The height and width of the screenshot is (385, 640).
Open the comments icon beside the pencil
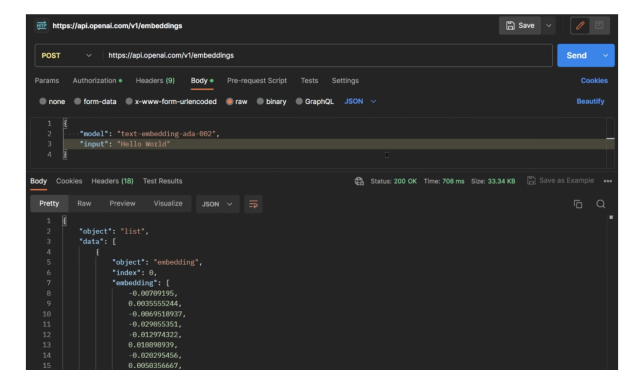click(599, 26)
